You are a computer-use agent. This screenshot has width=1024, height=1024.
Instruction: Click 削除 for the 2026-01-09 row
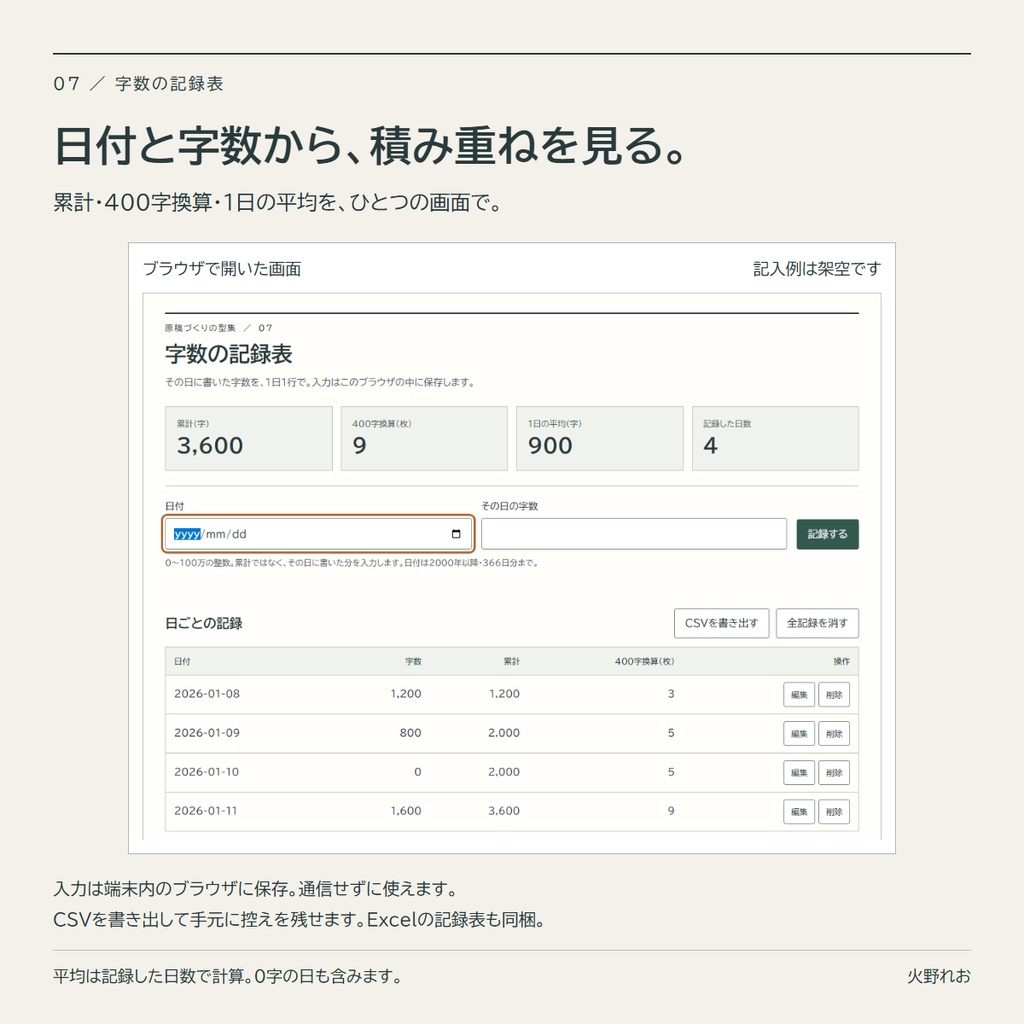tap(834, 733)
